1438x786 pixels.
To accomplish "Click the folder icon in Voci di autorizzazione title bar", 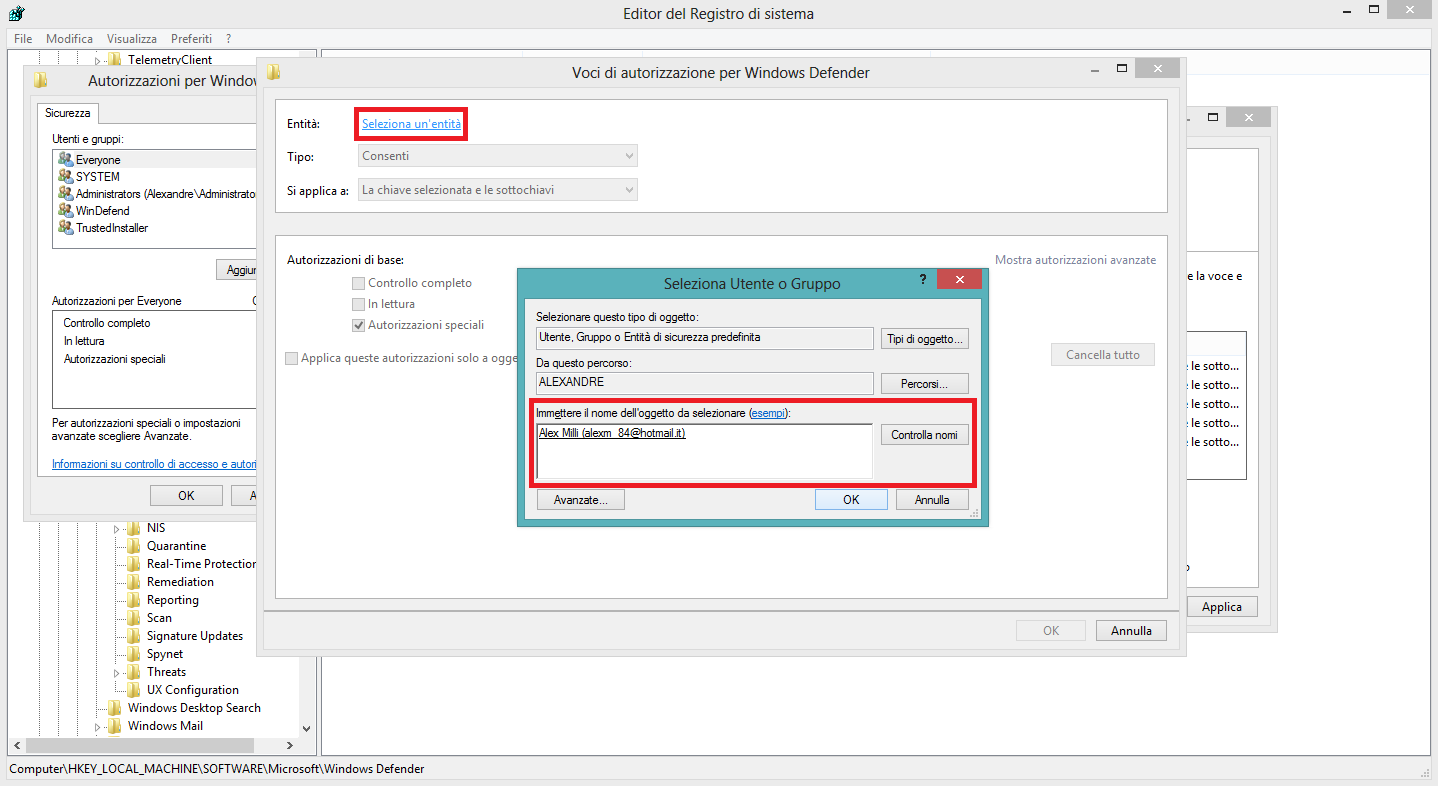I will pos(273,72).
